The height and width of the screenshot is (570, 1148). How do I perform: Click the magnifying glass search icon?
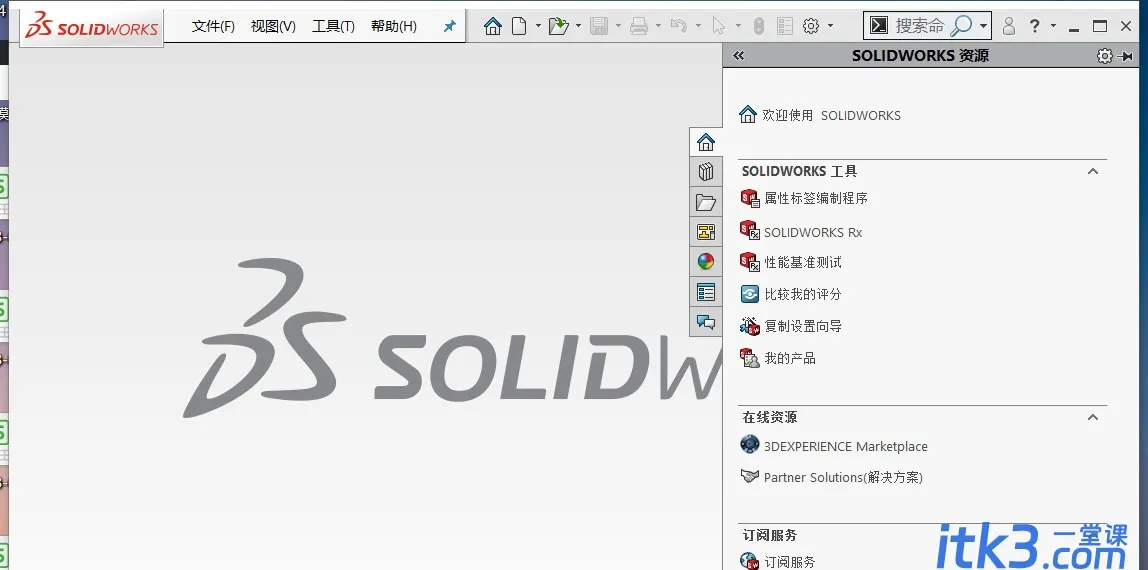pos(961,26)
